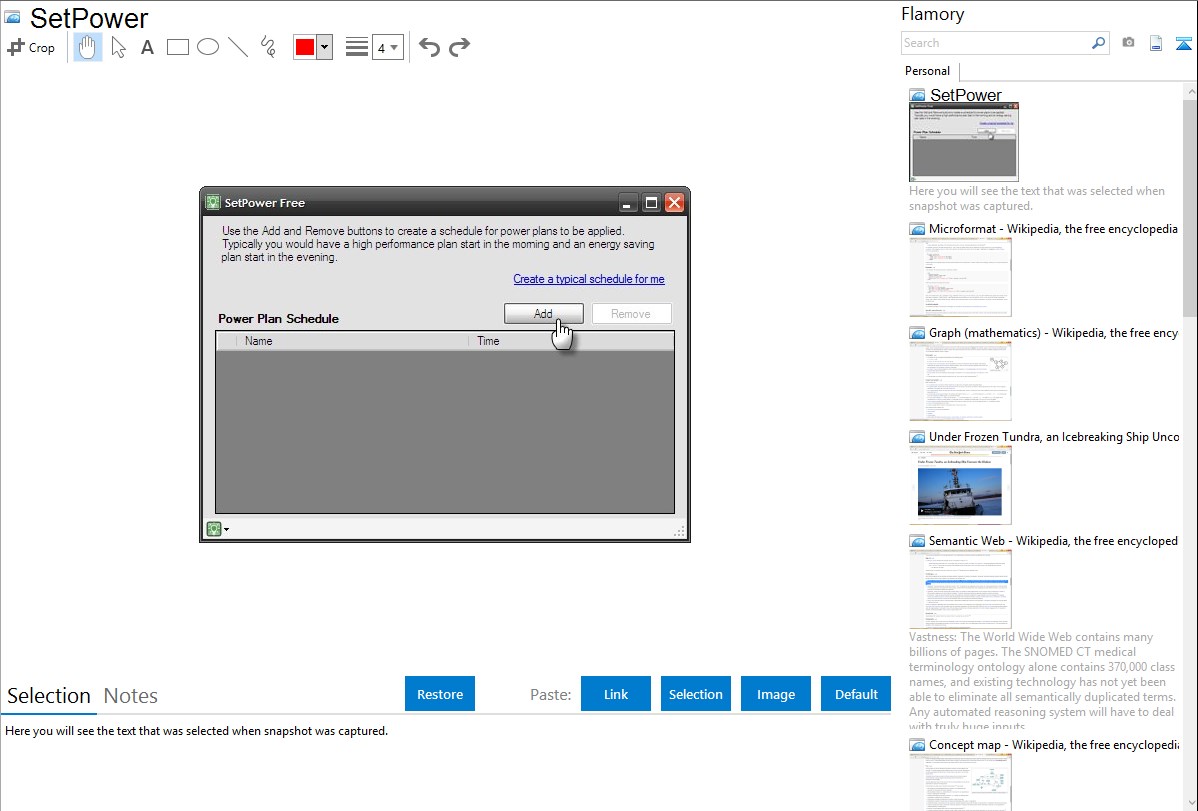Click the blue collapse panel icon
The image size is (1198, 811).
pyautogui.click(x=1183, y=43)
